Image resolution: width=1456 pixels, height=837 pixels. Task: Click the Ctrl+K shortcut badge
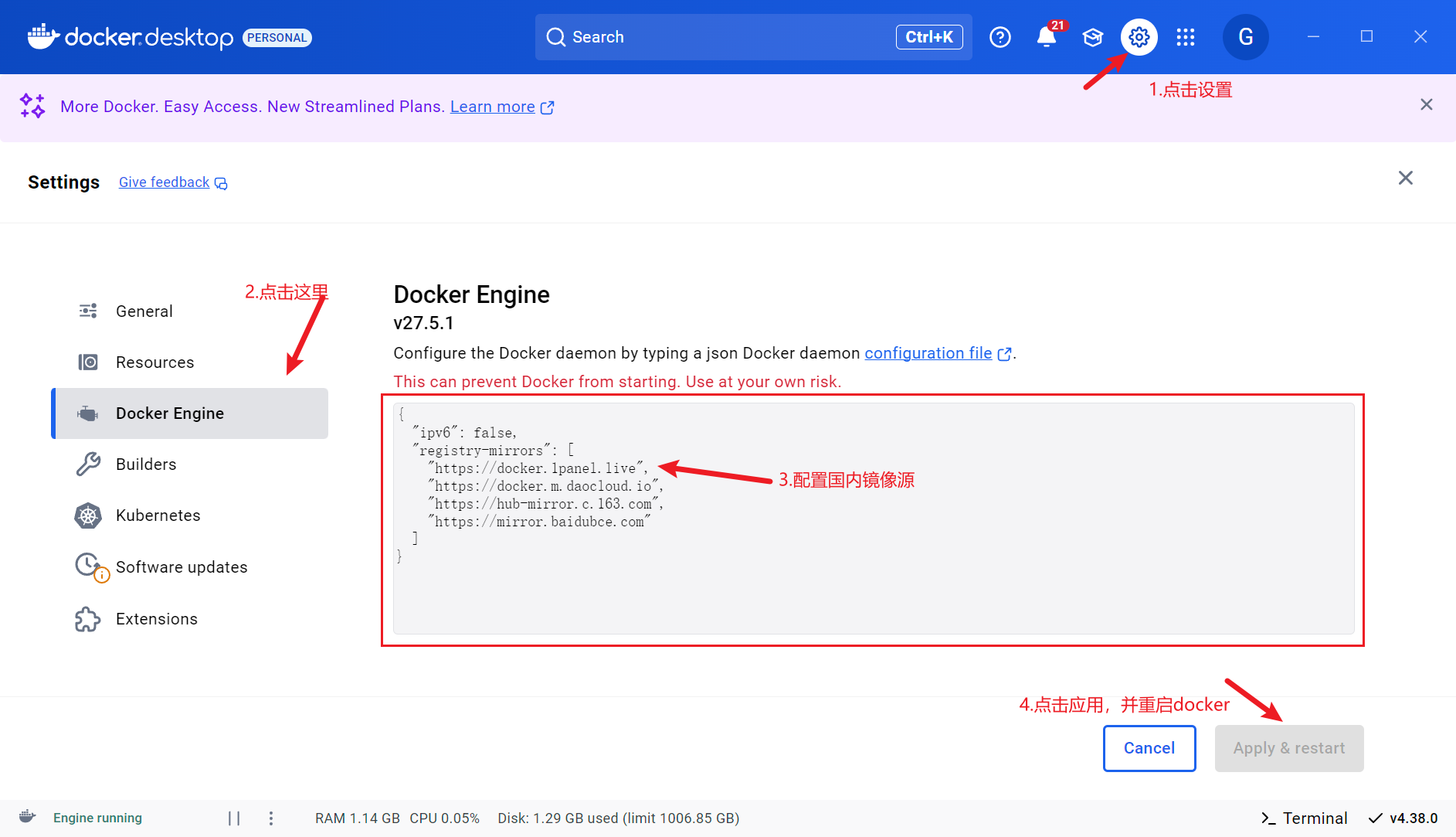click(929, 37)
